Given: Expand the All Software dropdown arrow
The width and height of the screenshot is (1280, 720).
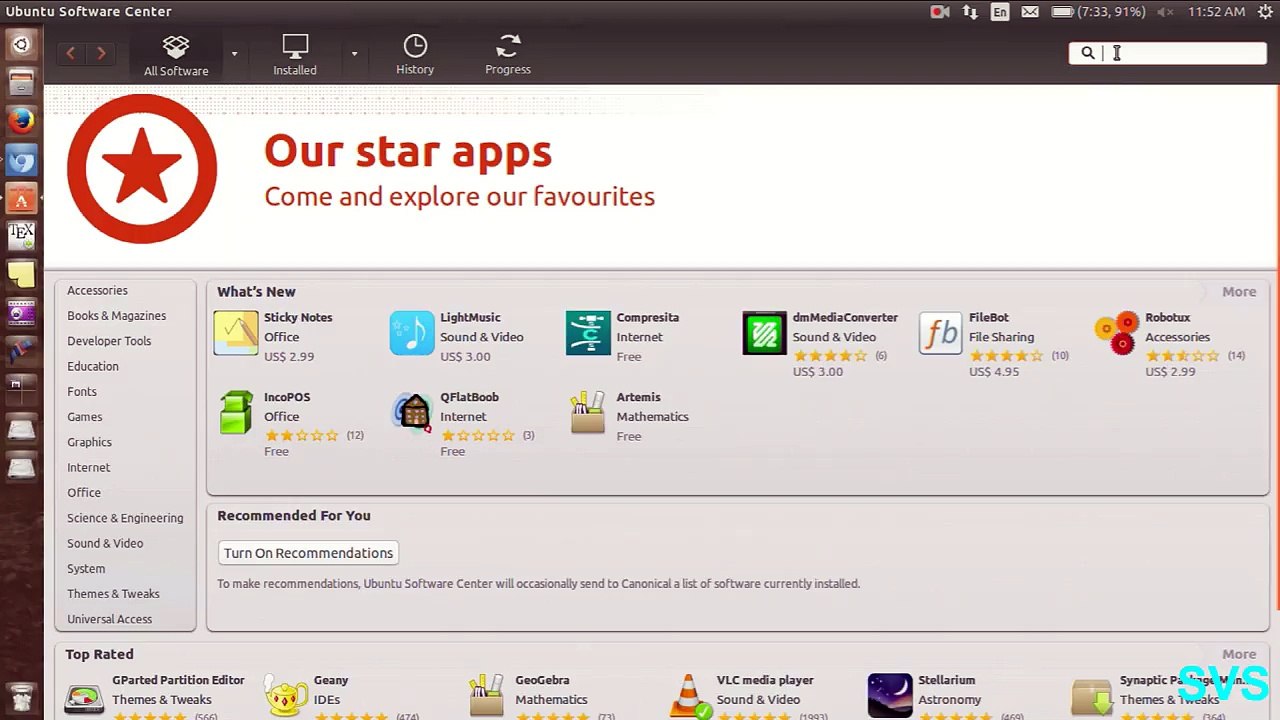Looking at the screenshot, I should (234, 54).
